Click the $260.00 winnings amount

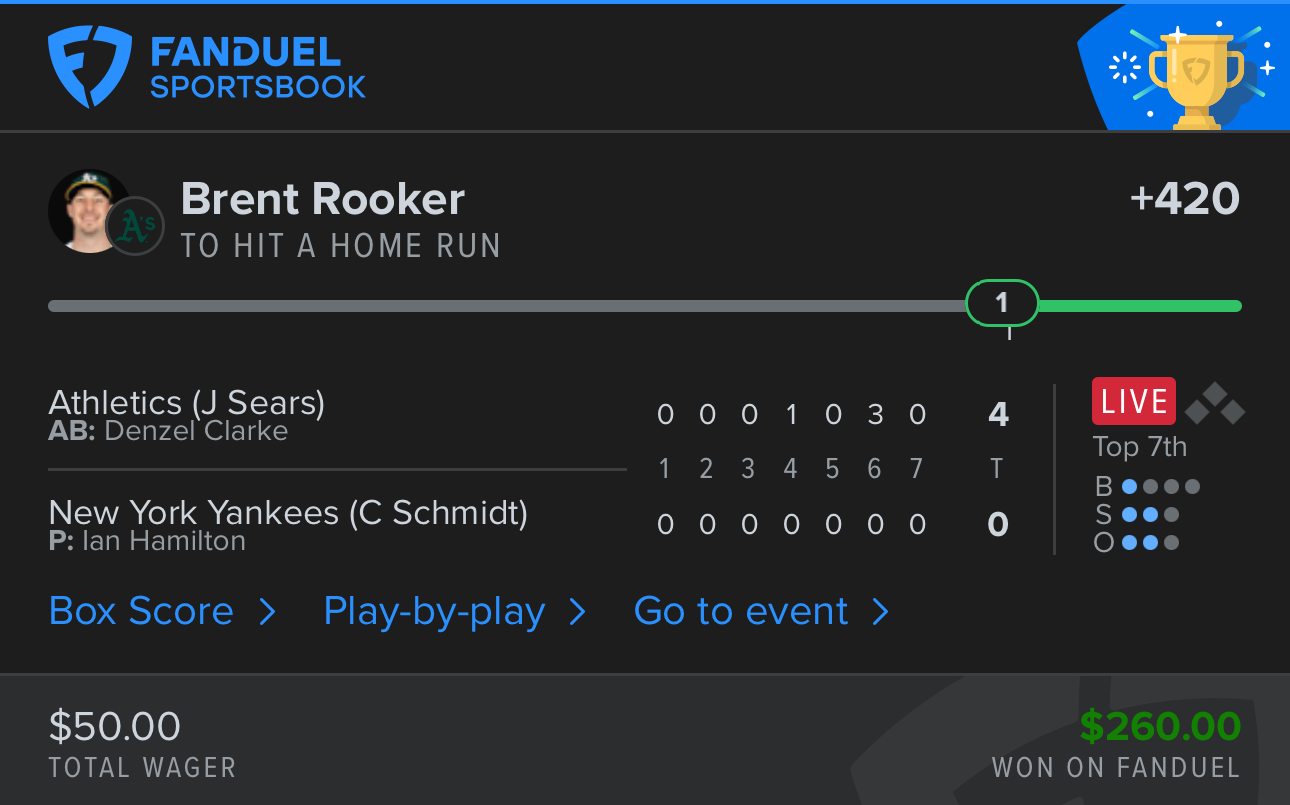1160,726
